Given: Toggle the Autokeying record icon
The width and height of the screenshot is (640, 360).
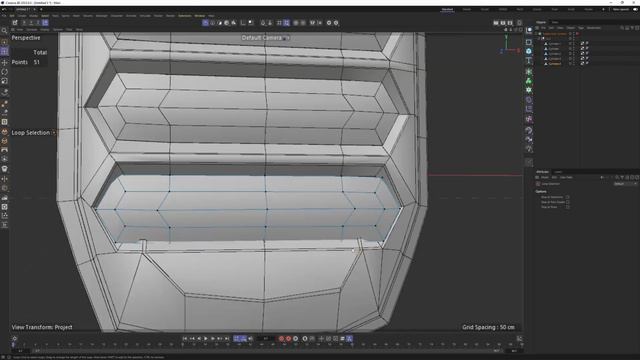Looking at the screenshot, I should click(289, 338).
